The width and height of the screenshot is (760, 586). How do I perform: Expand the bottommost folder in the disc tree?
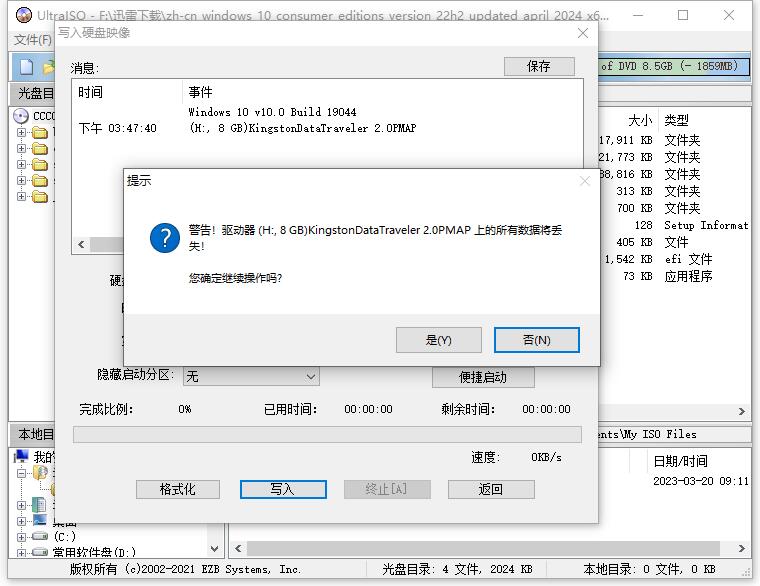coord(21,196)
